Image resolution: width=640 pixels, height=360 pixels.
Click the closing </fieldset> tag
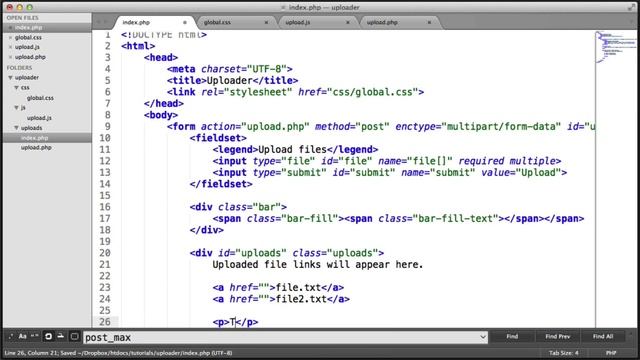click(221, 184)
